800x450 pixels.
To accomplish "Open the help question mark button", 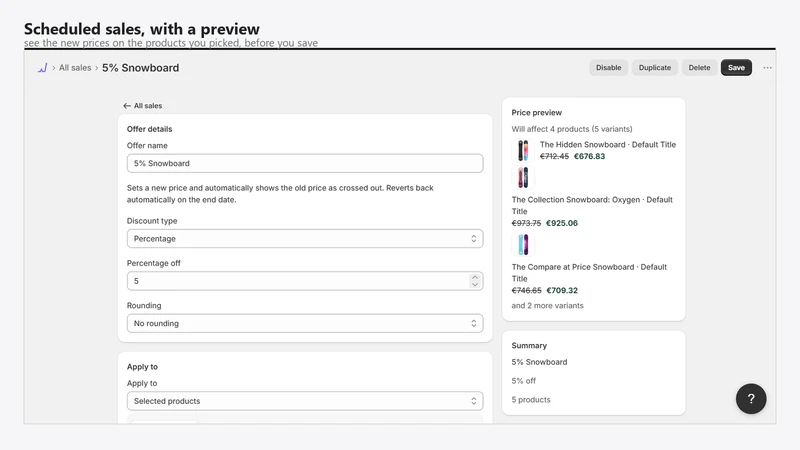I will [x=751, y=399].
